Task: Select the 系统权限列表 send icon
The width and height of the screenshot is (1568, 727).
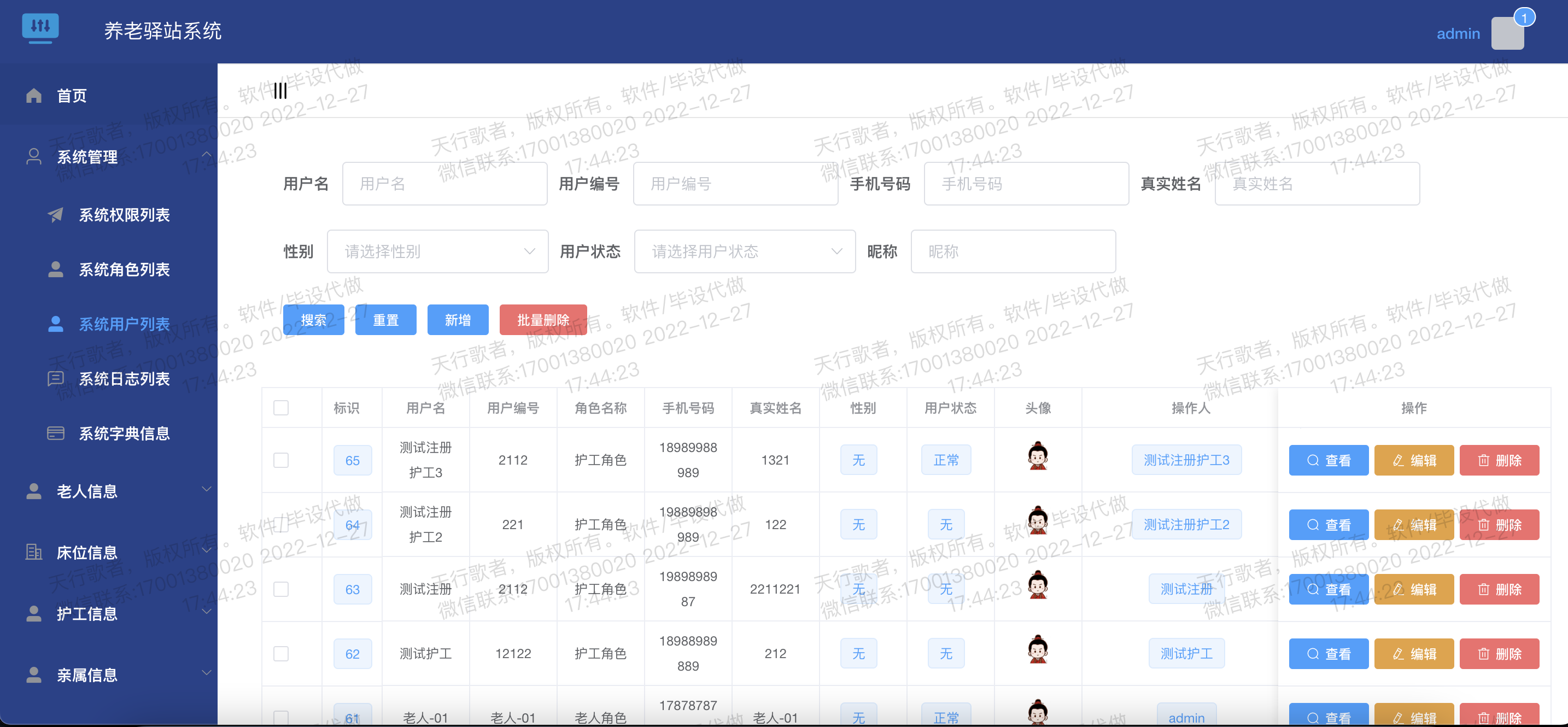Action: click(x=56, y=215)
